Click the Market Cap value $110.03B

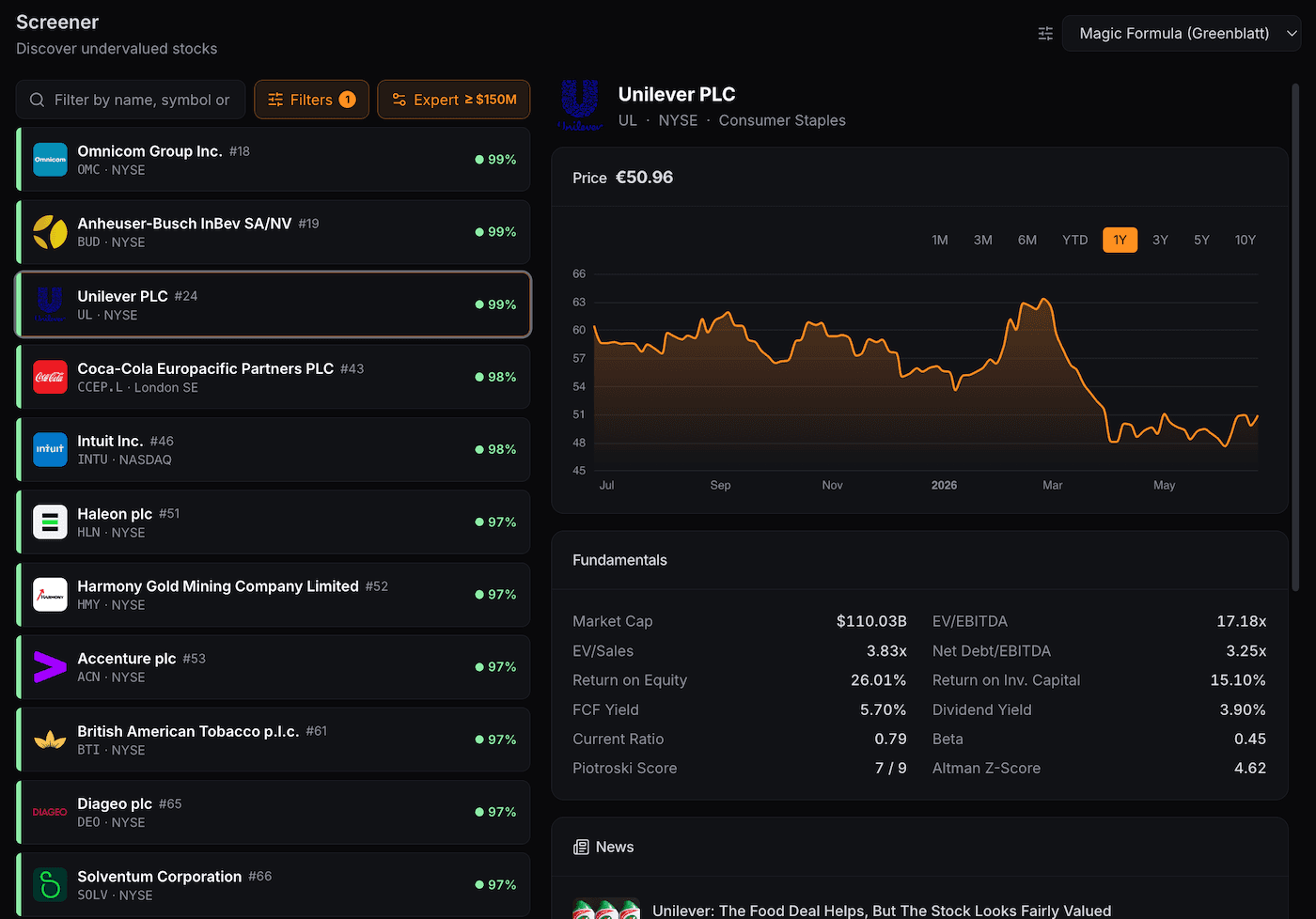tap(871, 621)
